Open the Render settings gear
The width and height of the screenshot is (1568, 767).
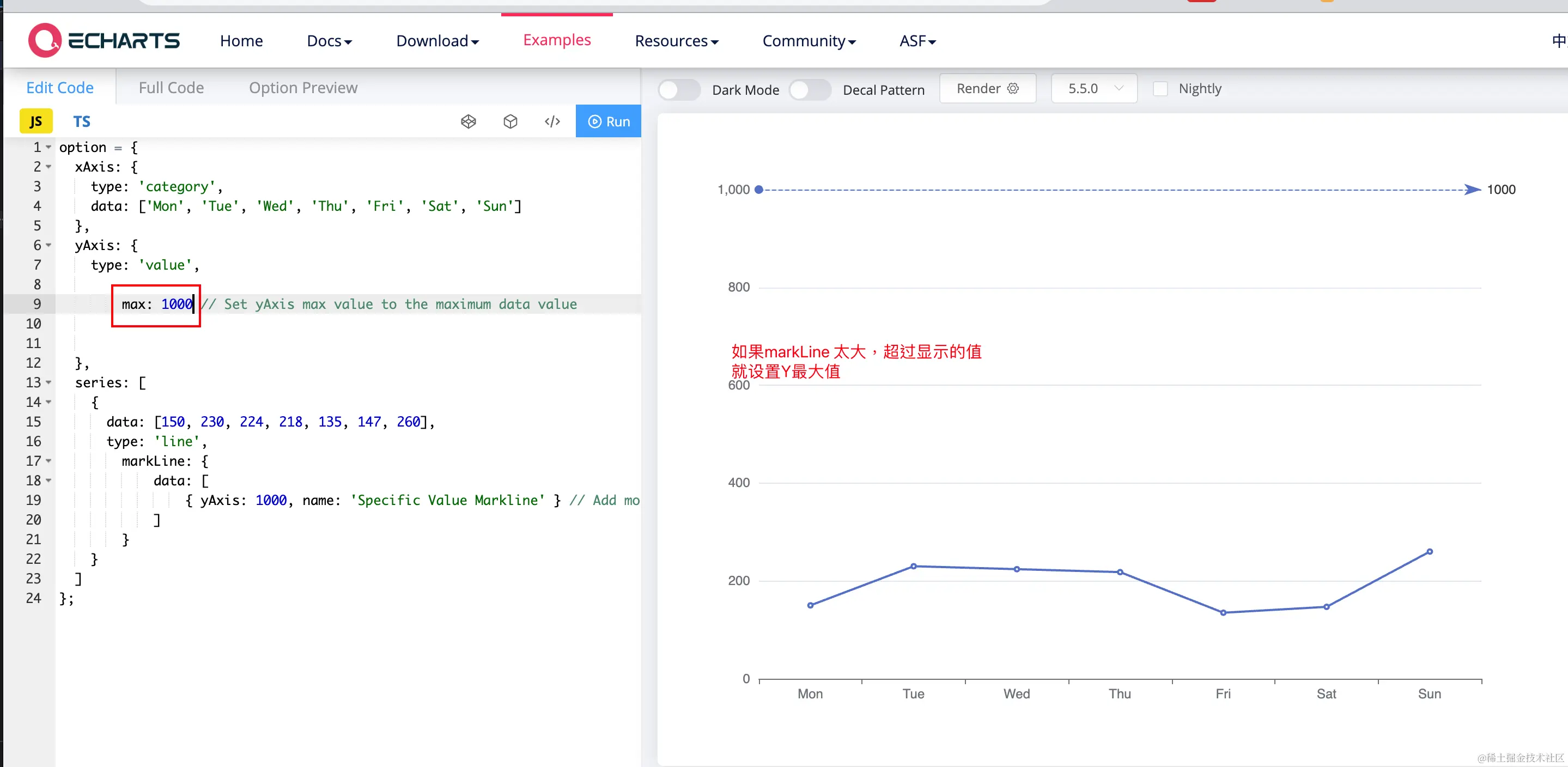point(1012,88)
